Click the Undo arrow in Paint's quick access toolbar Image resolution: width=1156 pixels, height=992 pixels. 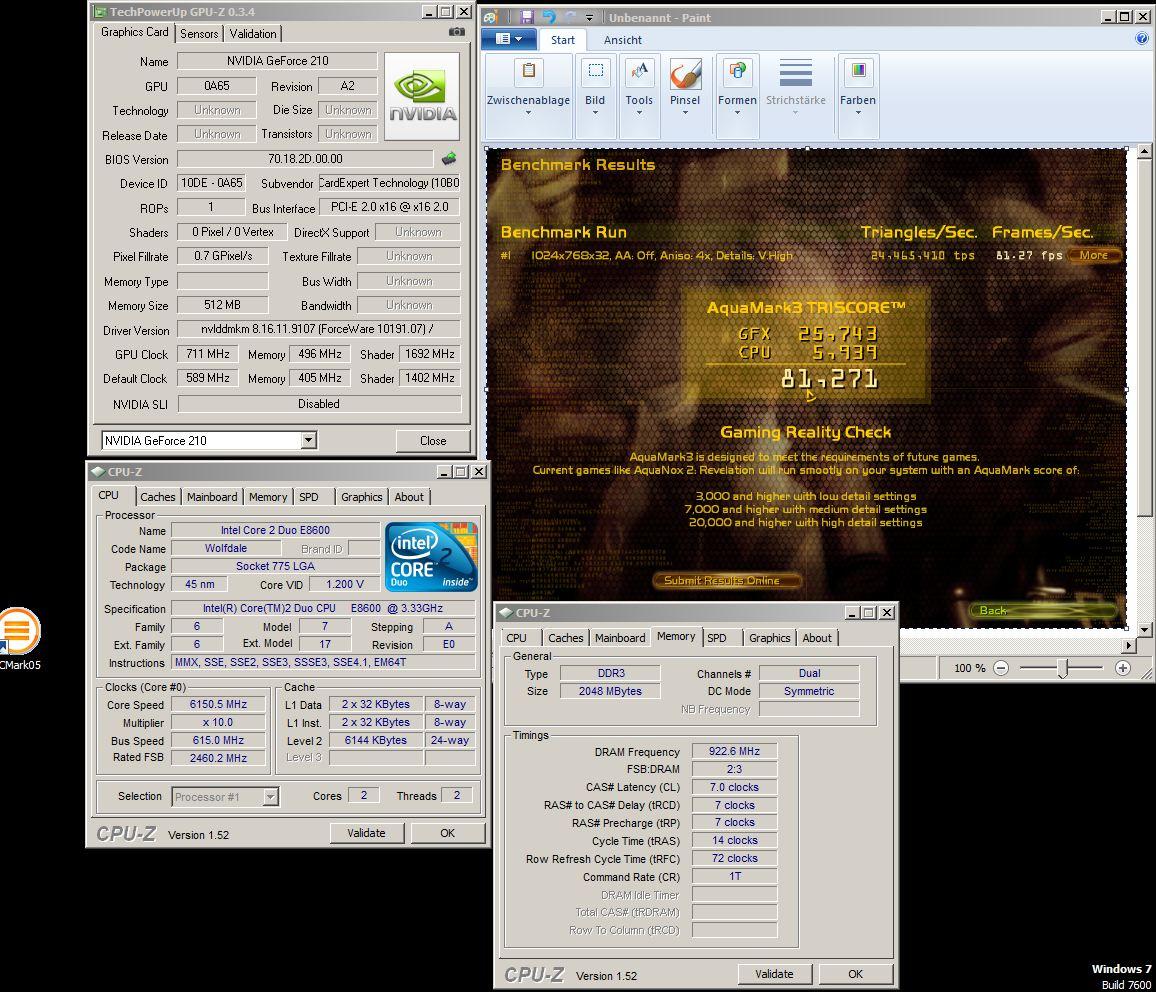click(x=549, y=16)
